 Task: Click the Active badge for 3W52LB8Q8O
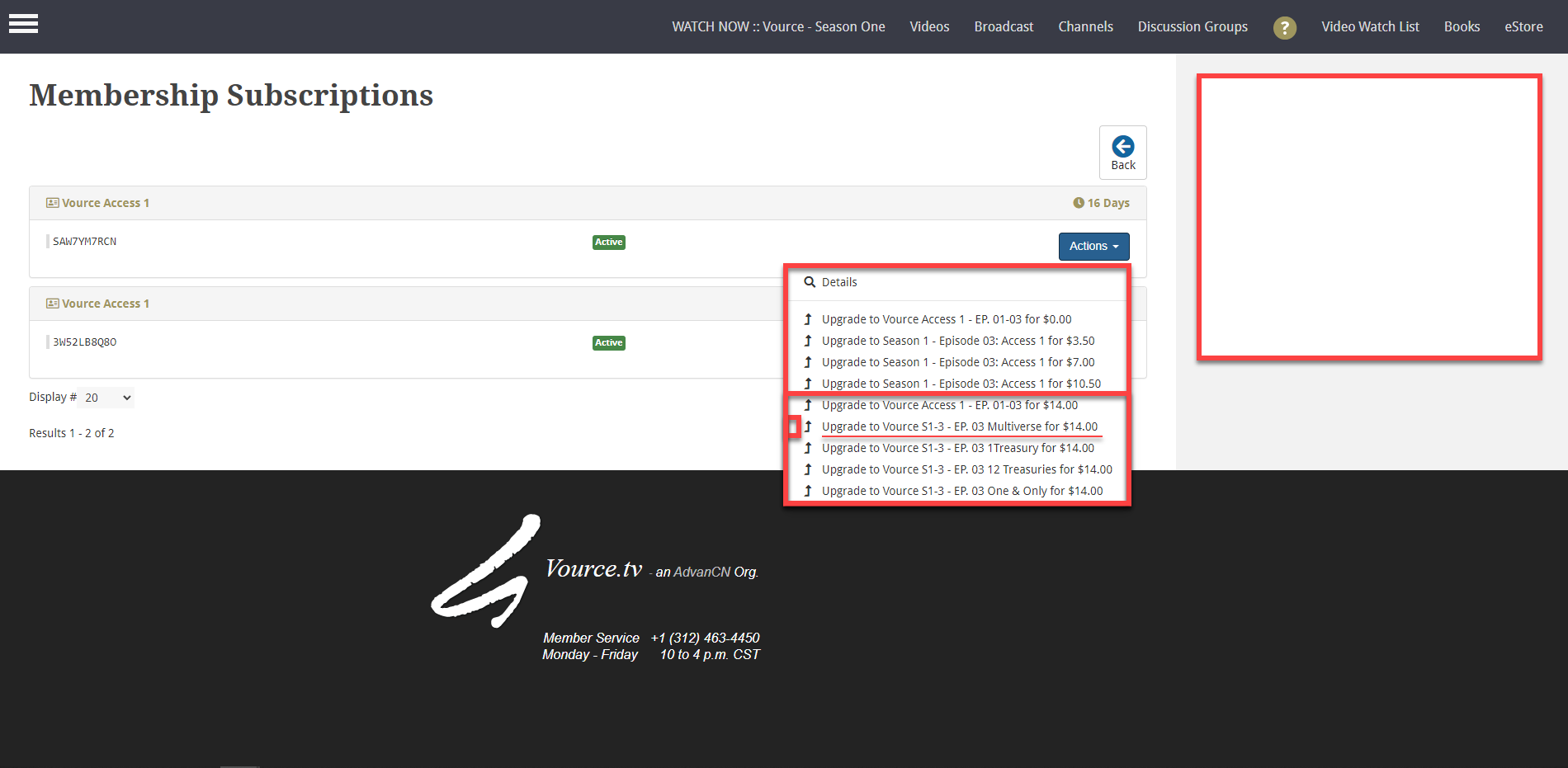pos(609,343)
